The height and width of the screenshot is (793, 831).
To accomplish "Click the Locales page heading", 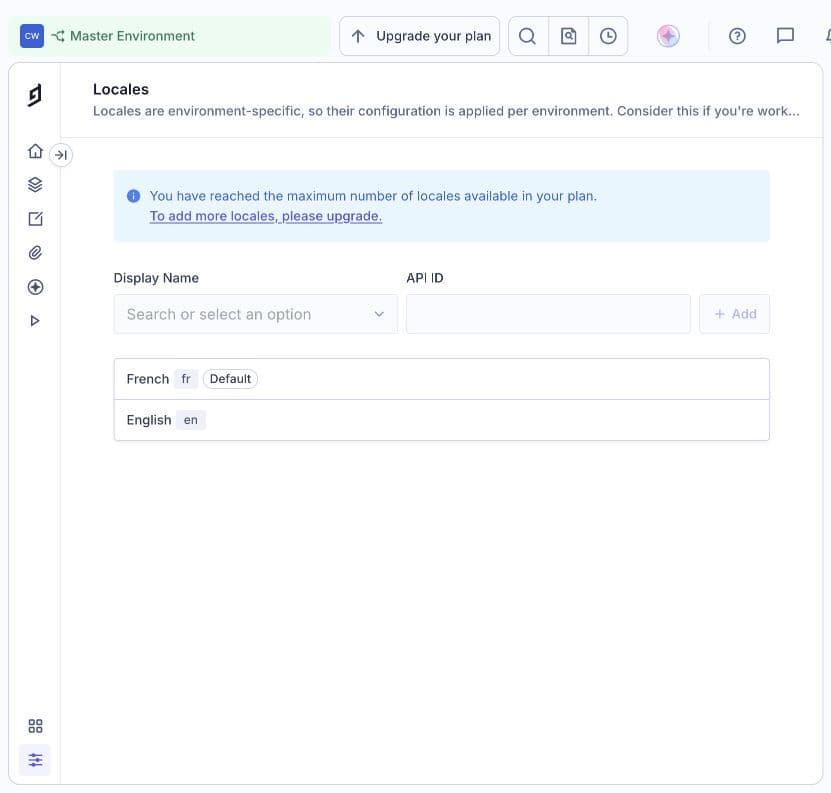I will tap(121, 89).
